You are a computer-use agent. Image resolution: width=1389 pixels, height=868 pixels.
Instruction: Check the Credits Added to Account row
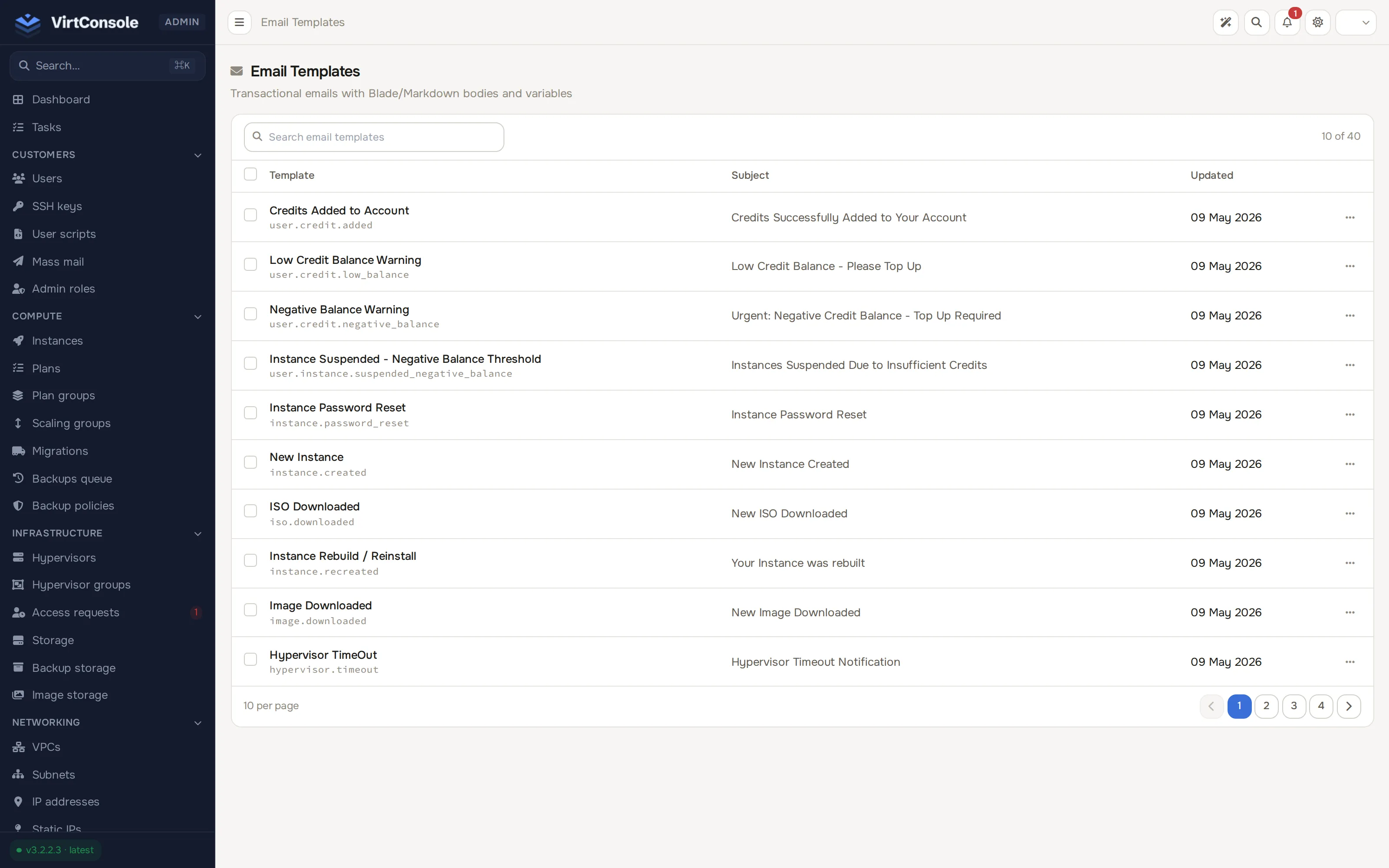(250, 215)
